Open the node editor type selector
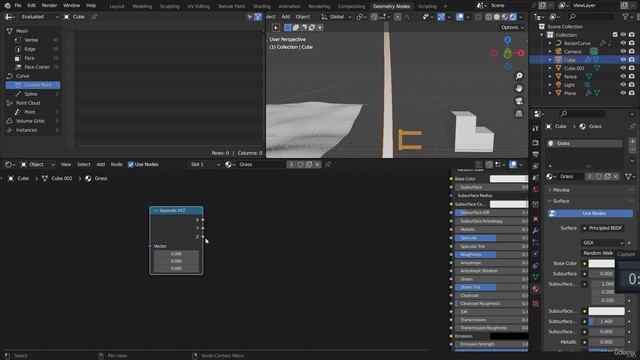The height and width of the screenshot is (360, 640). [x=9, y=164]
